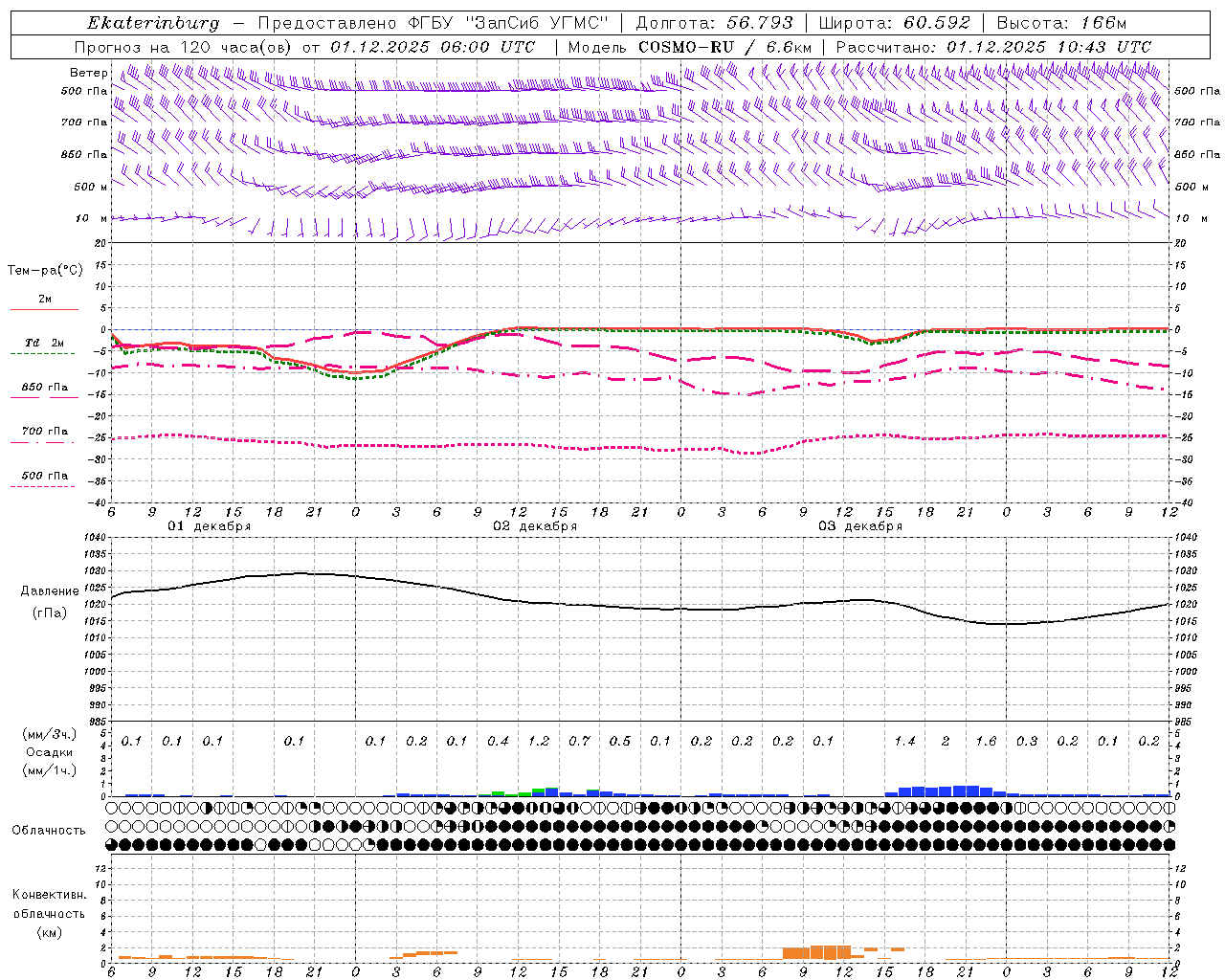1225x980 pixels.
Task: Click the 'Облачность' cloudiness label
Action: pos(49,831)
